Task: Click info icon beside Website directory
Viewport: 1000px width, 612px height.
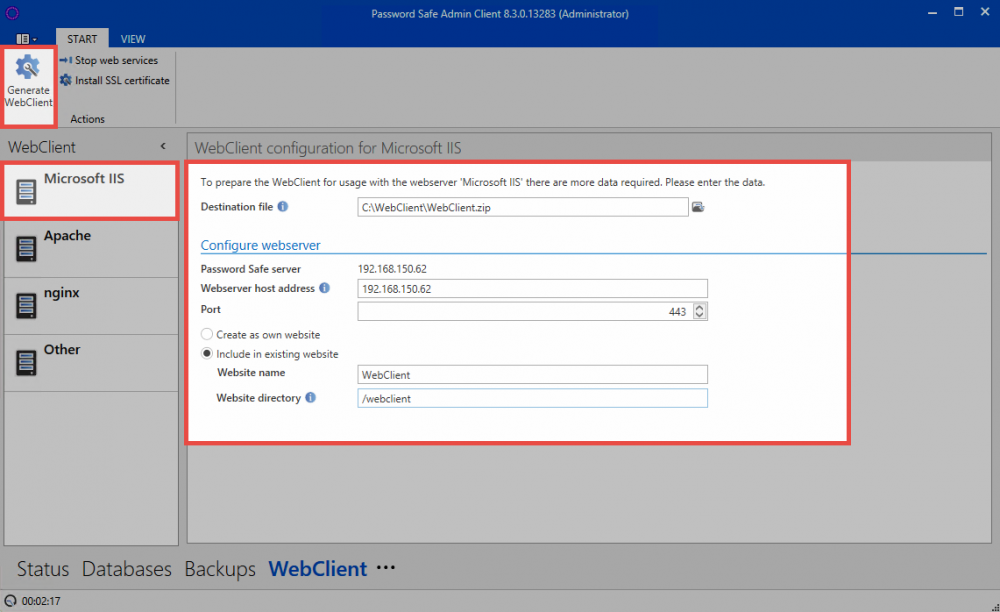Action: tap(311, 398)
